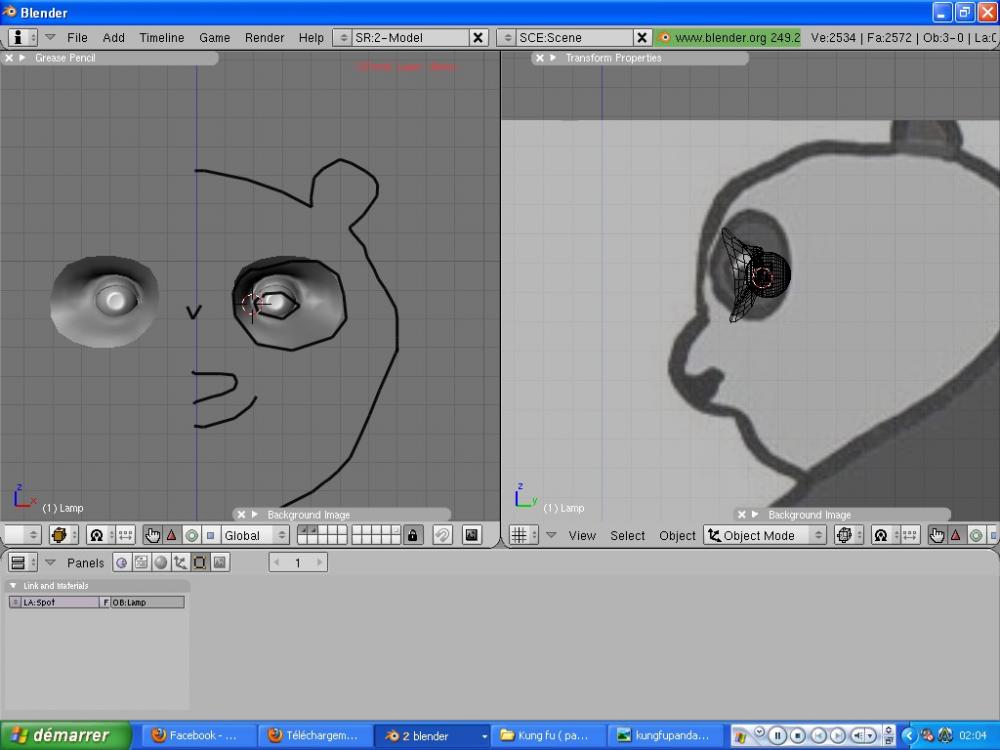Open right viewport window type selector
This screenshot has width=1000, height=750.
point(523,535)
